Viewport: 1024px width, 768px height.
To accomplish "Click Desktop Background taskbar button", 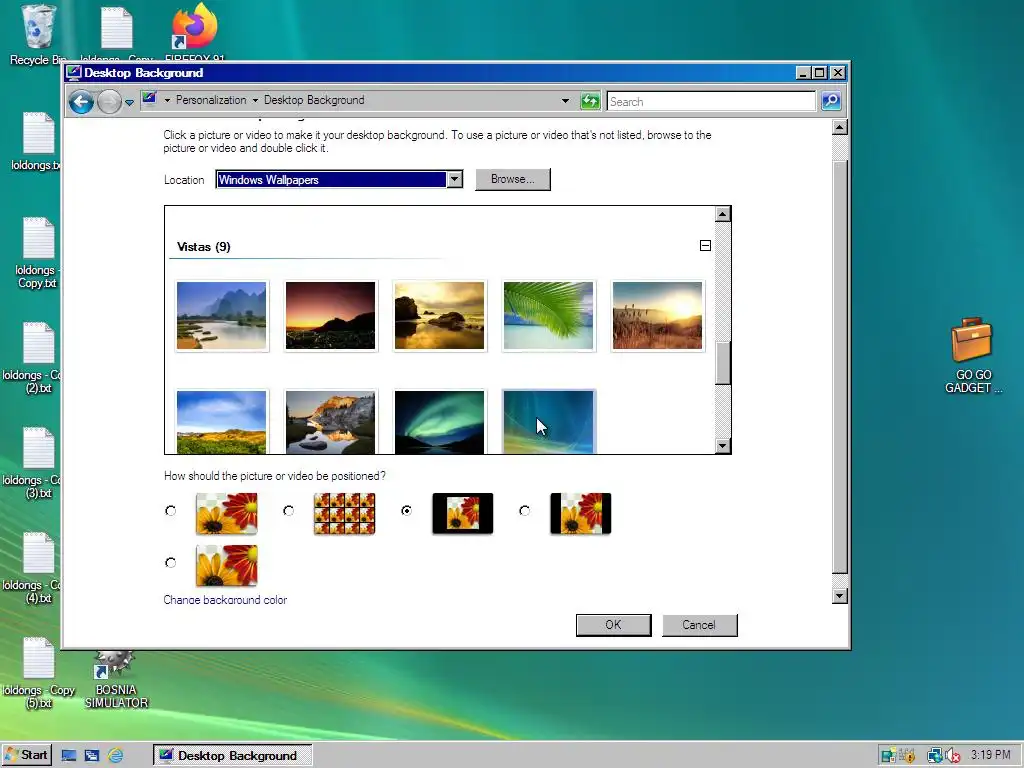I will click(232, 756).
